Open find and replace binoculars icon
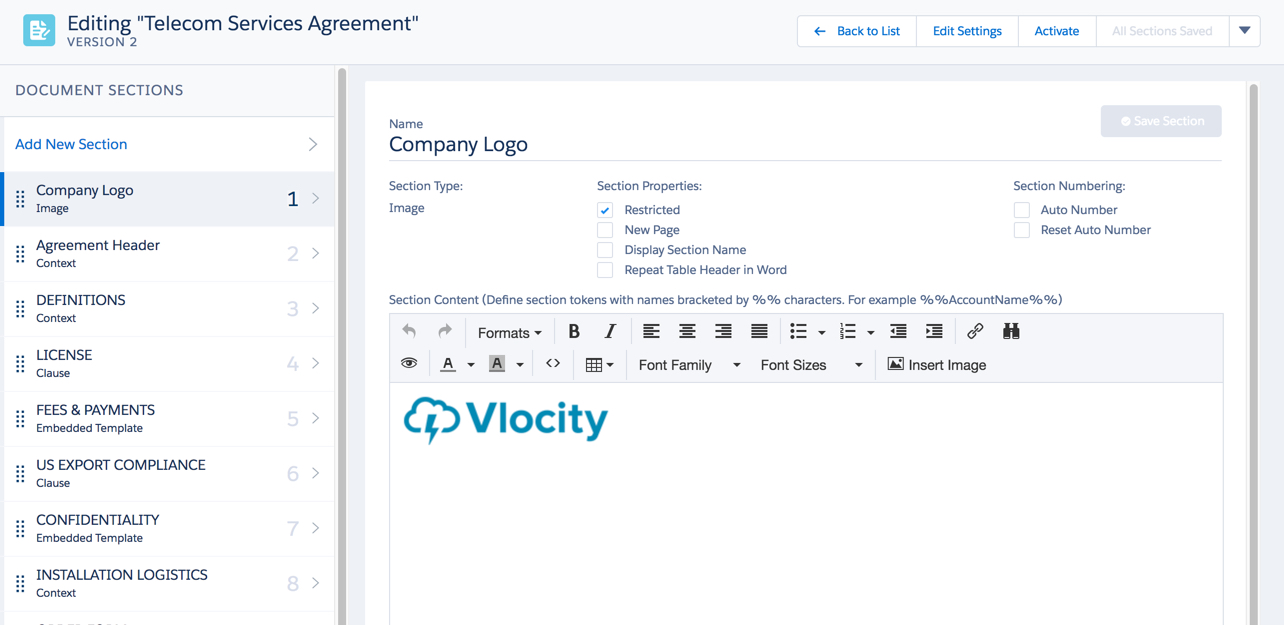The image size is (1284, 625). coord(1011,332)
